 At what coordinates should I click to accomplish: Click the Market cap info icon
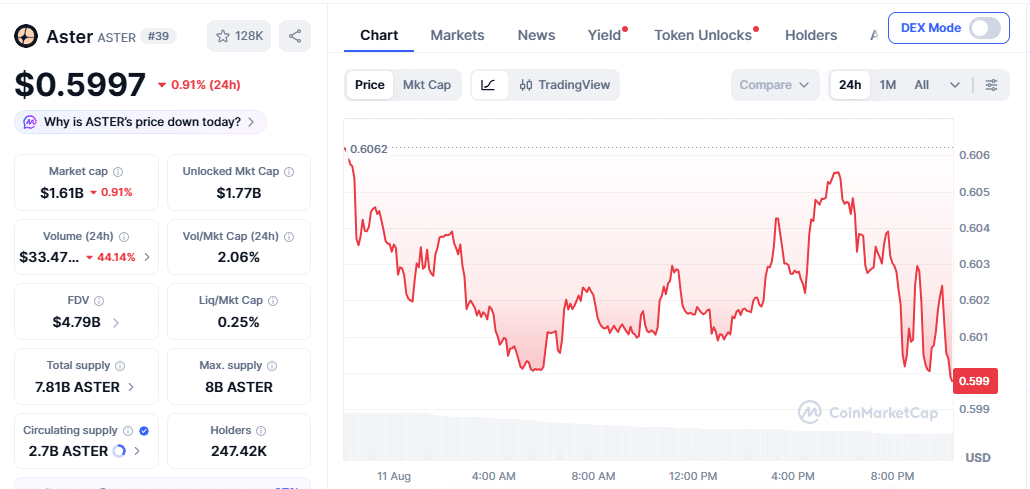(x=118, y=172)
